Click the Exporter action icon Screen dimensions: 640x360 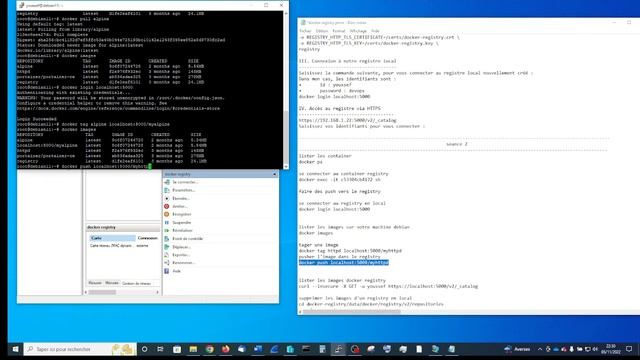click(167, 255)
